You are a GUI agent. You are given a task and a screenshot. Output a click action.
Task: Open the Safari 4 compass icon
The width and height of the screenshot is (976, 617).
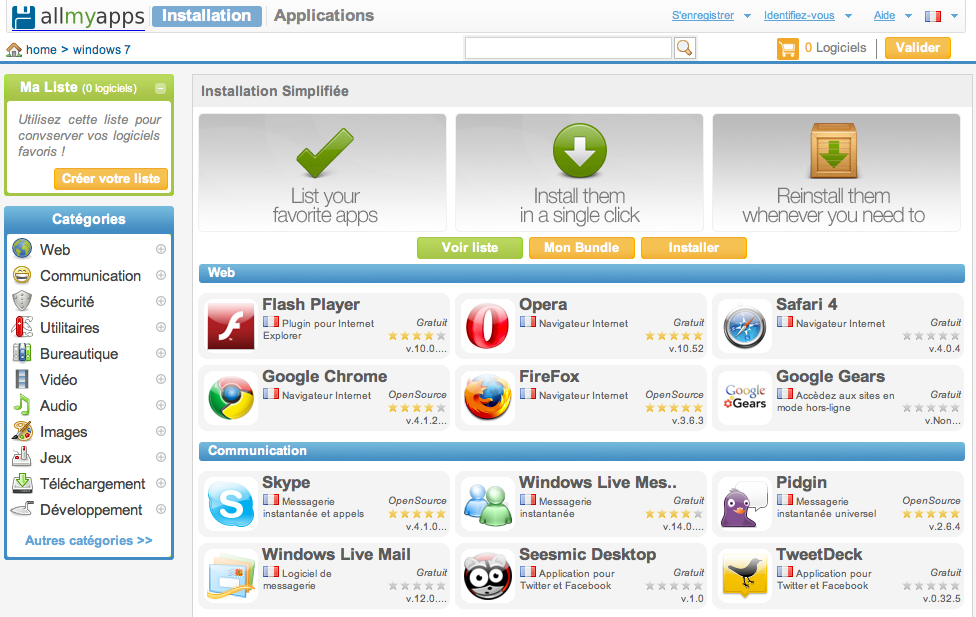pos(744,327)
